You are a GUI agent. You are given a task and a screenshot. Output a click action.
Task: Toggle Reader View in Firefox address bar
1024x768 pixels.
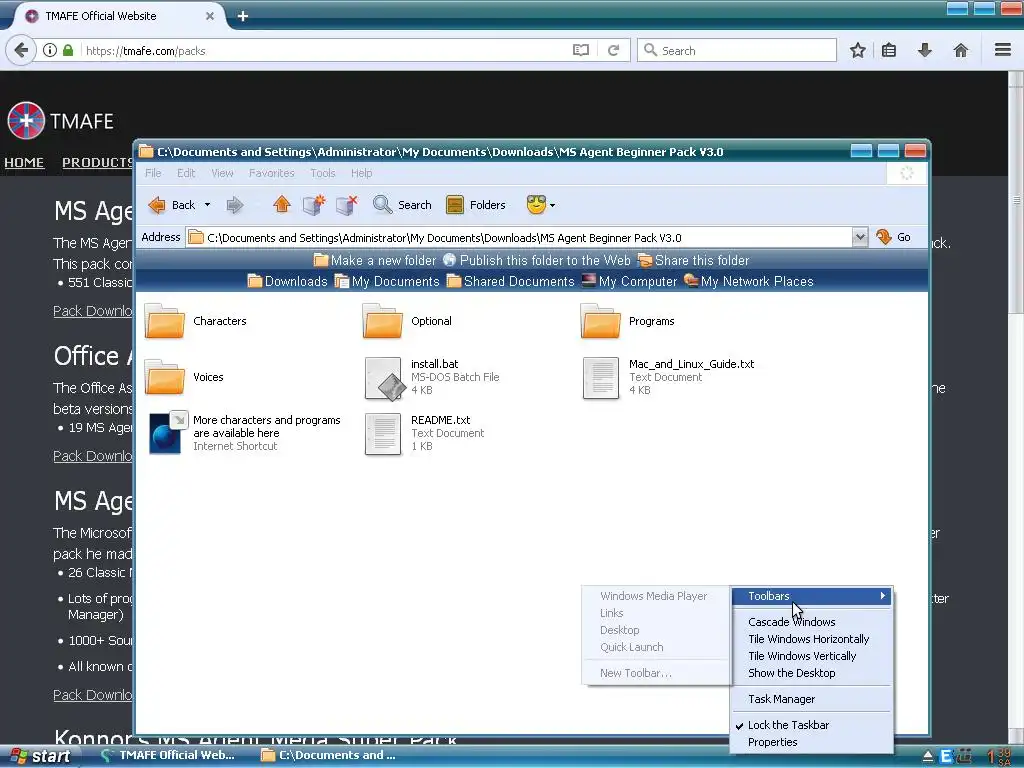coord(581,50)
